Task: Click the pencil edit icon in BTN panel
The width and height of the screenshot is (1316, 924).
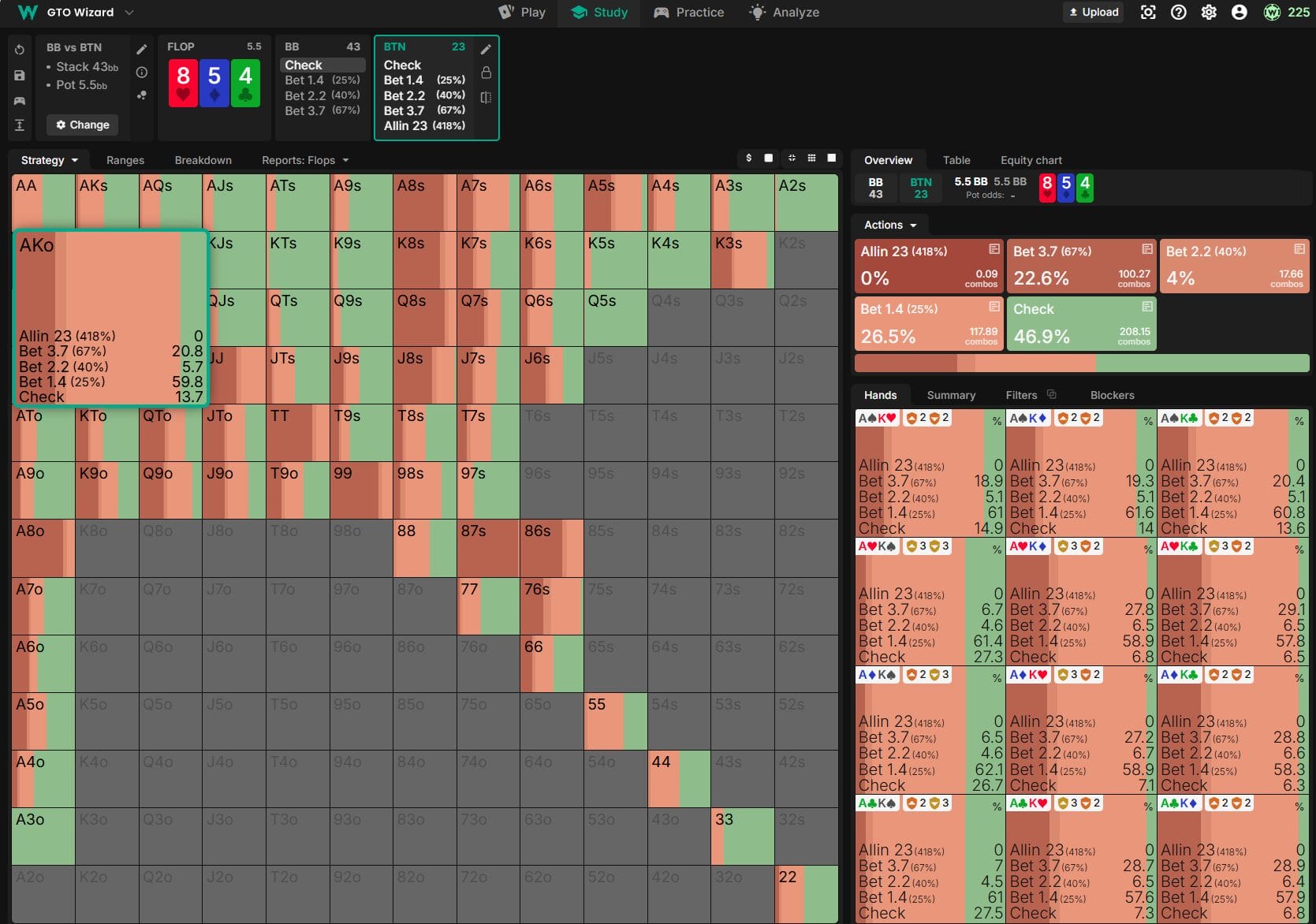Action: 486,50
